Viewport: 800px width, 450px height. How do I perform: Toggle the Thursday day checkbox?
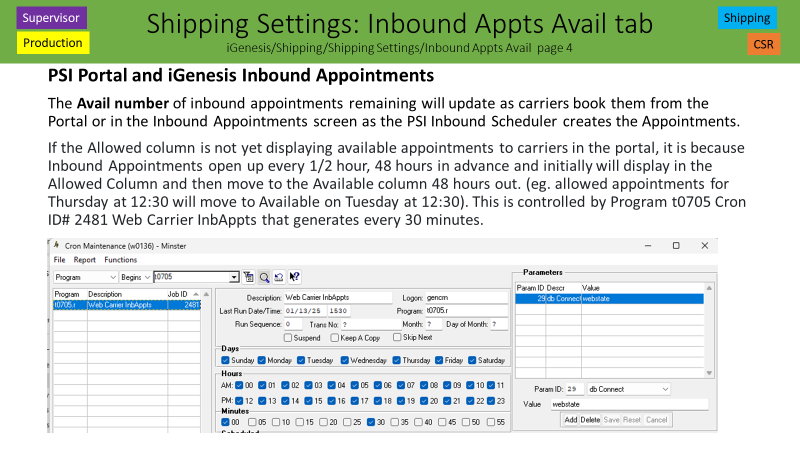pos(396,360)
